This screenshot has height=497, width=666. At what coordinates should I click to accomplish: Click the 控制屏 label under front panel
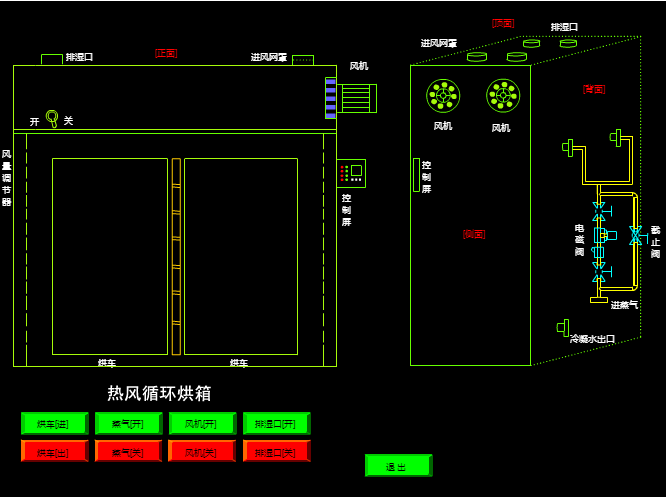(x=347, y=210)
